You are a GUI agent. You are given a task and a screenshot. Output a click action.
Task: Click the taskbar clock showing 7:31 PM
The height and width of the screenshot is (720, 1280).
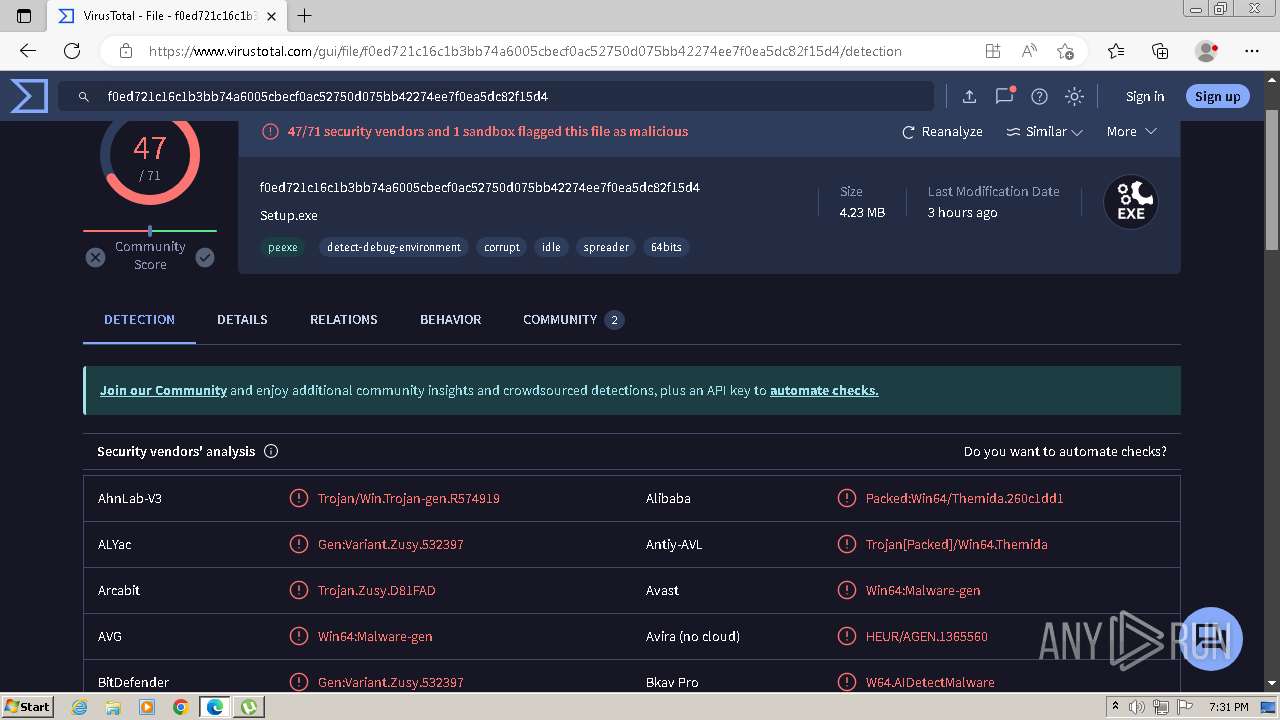(1229, 707)
